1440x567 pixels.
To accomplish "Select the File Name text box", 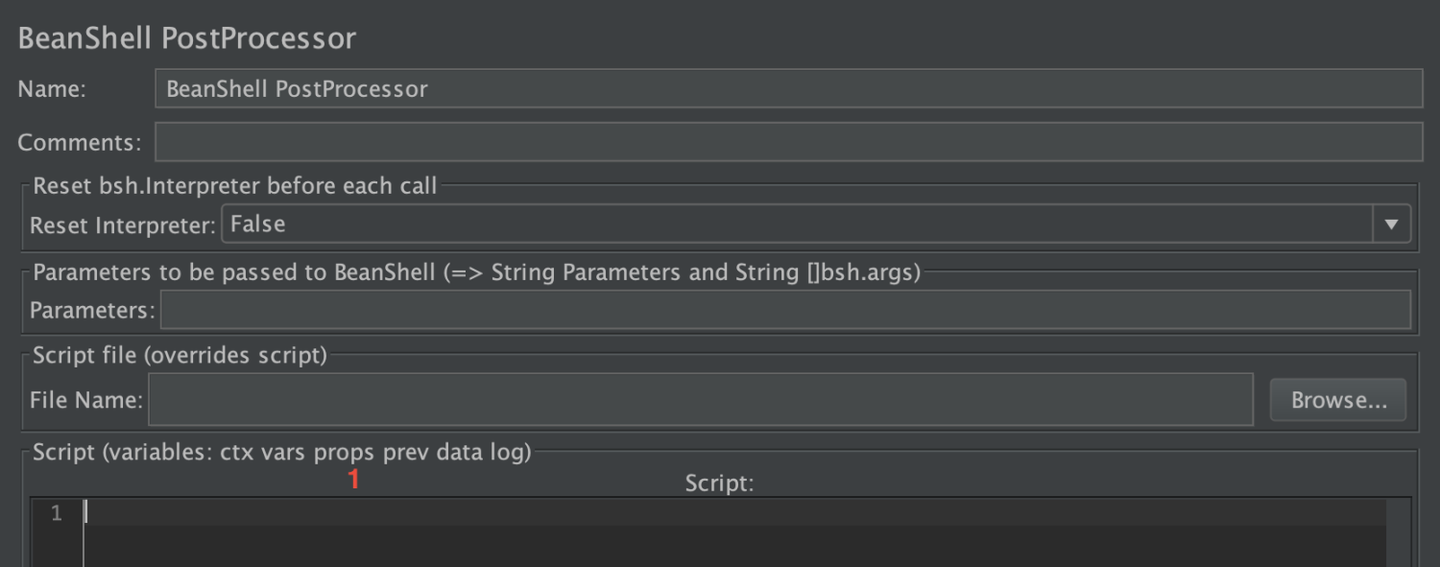I will [x=700, y=400].
